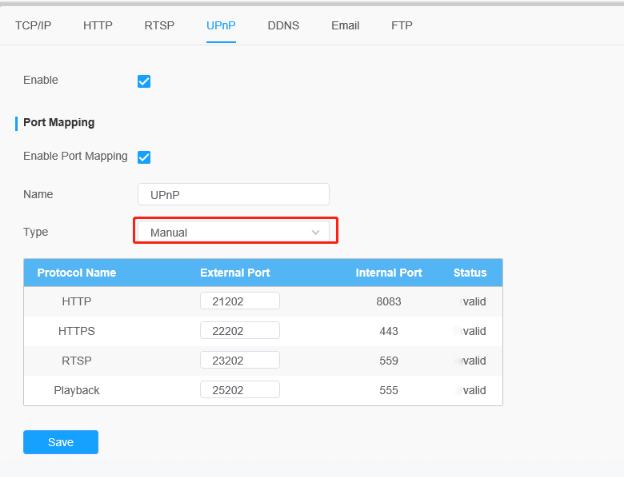Click the internal port 443 value
Screen dimensions: 624x477
pos(389,331)
